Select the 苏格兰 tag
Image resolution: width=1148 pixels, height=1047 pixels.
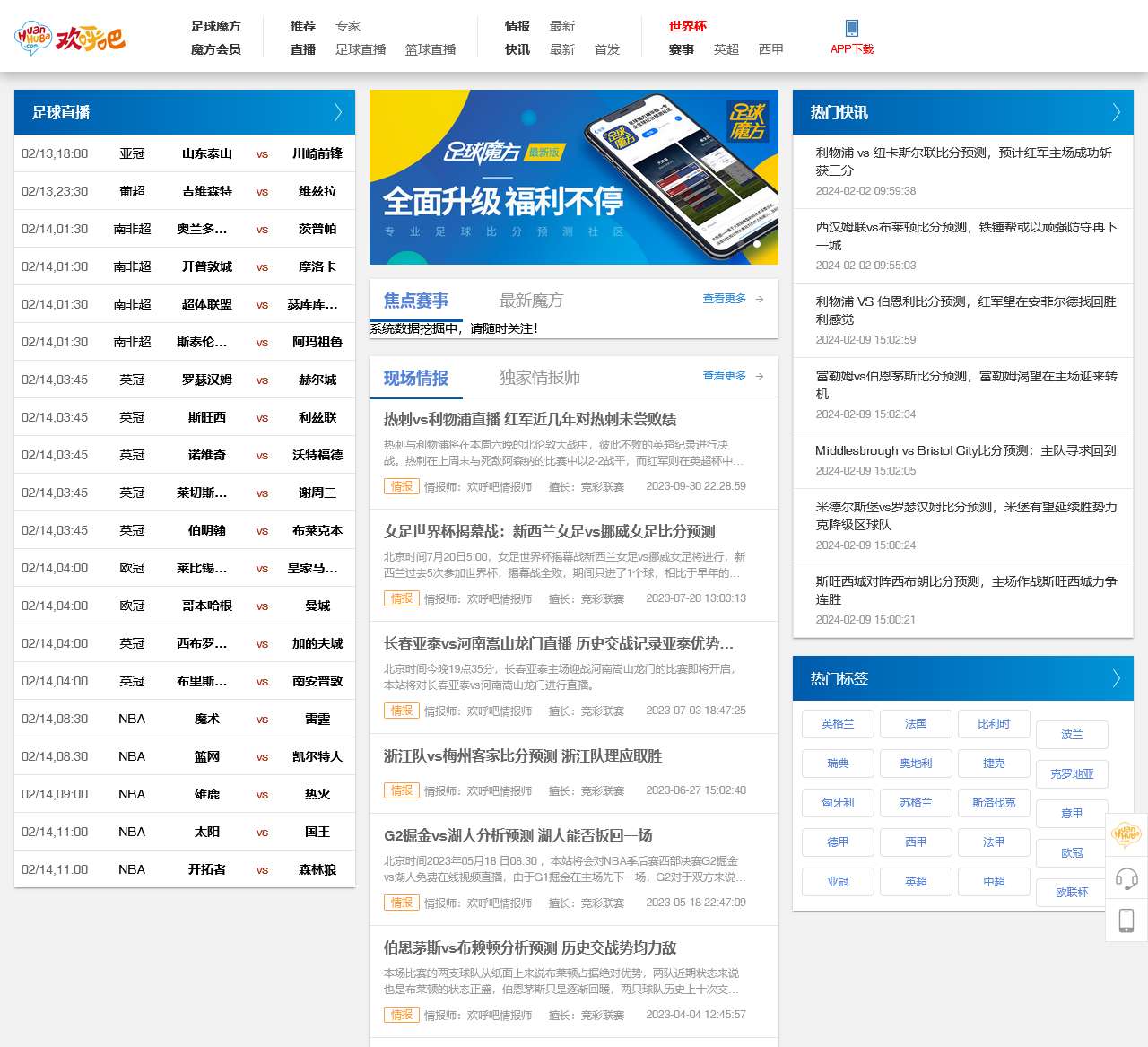click(916, 803)
